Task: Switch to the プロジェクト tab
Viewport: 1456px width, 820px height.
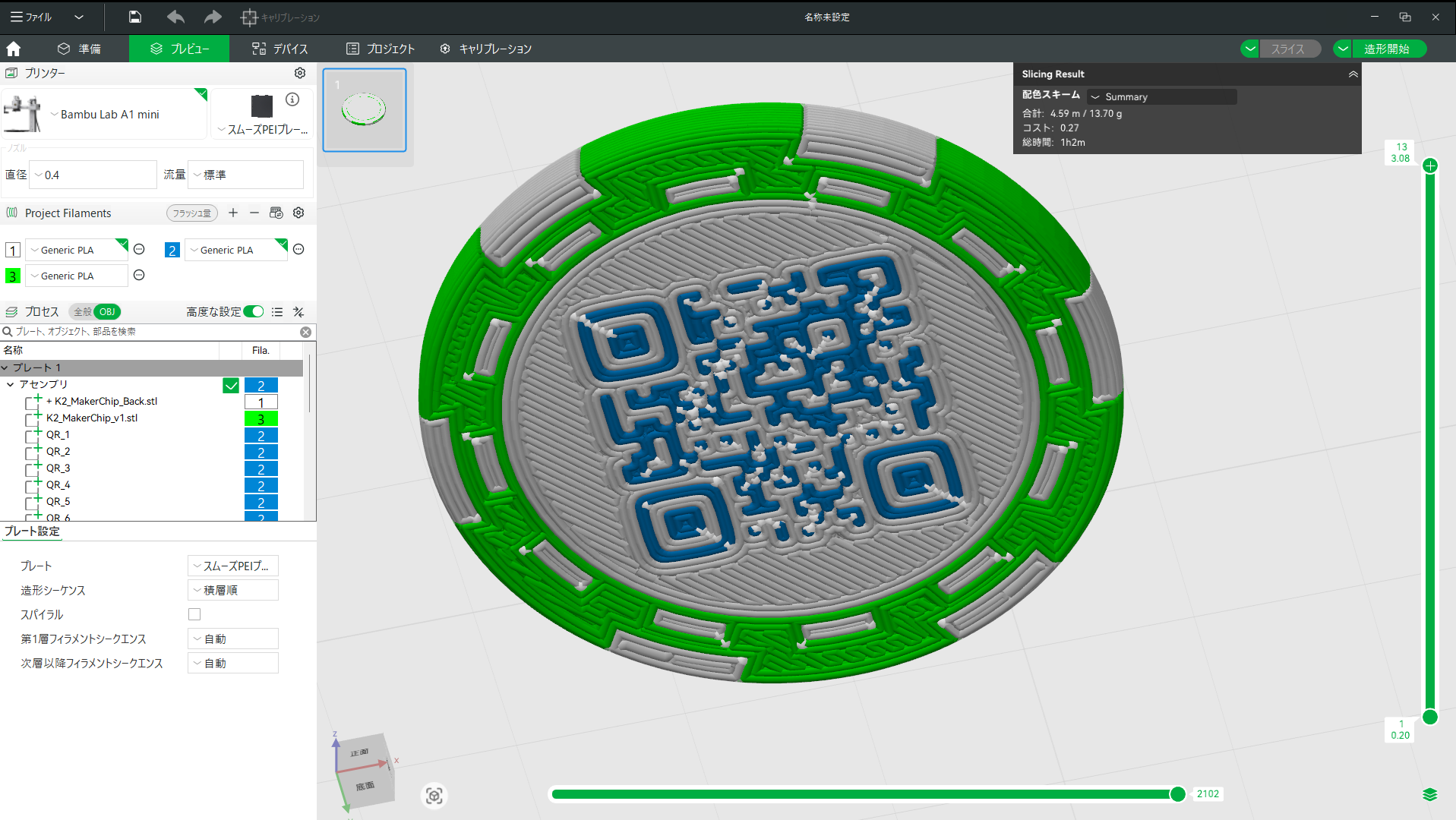Action: [x=381, y=49]
